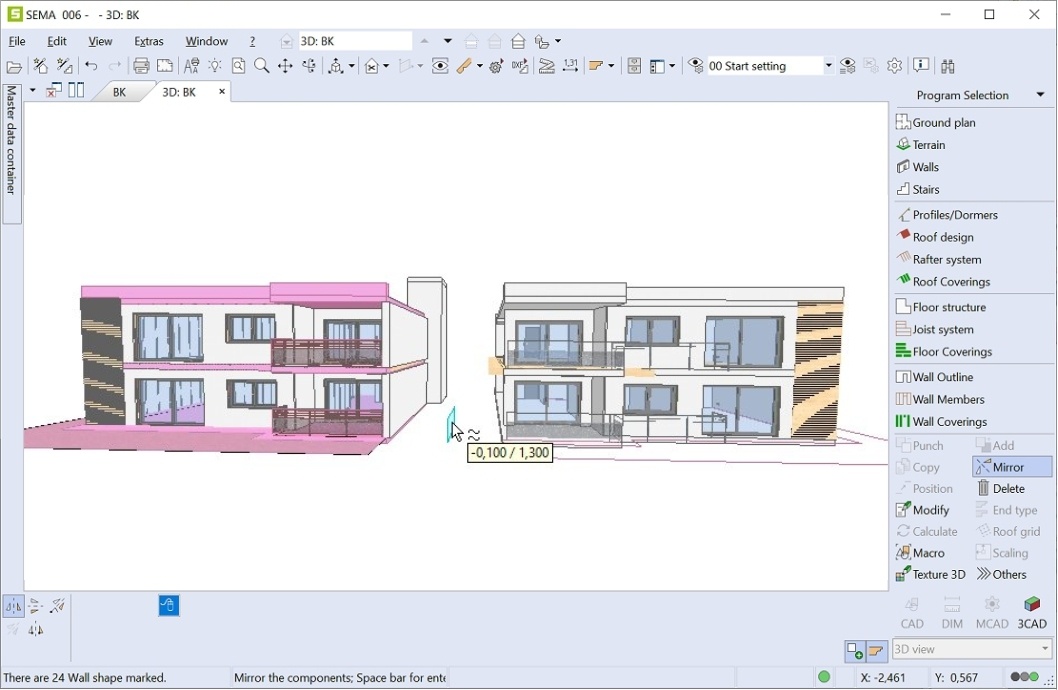Click the undo arrow
This screenshot has width=1058, height=690.
(91, 66)
